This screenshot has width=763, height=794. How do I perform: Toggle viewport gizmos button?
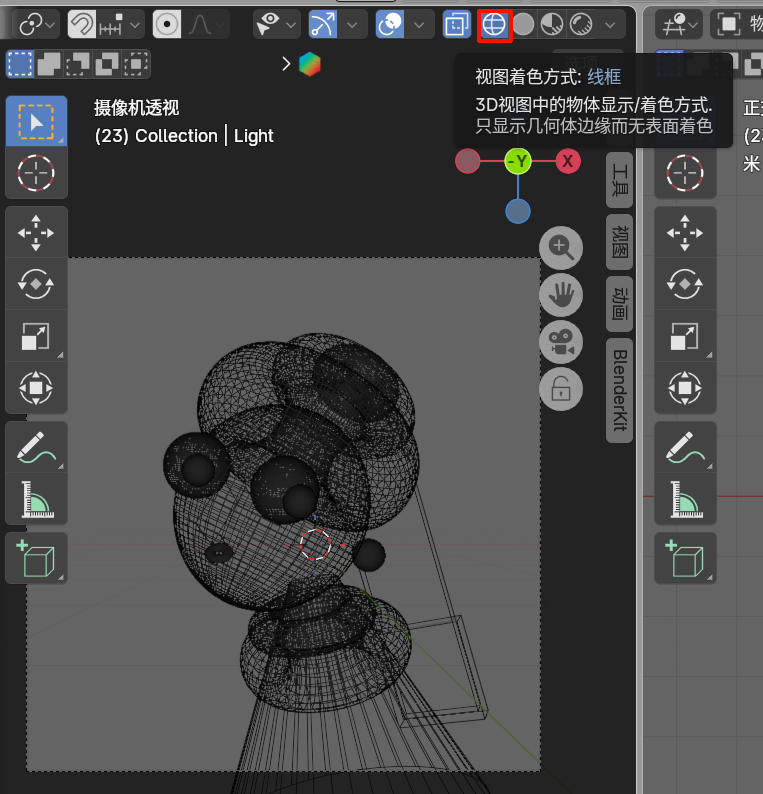click(323, 25)
